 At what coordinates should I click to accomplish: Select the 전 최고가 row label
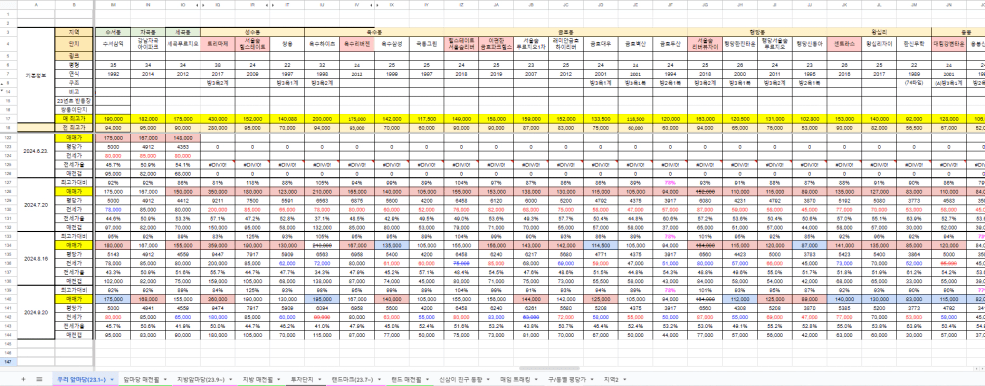tap(74, 128)
